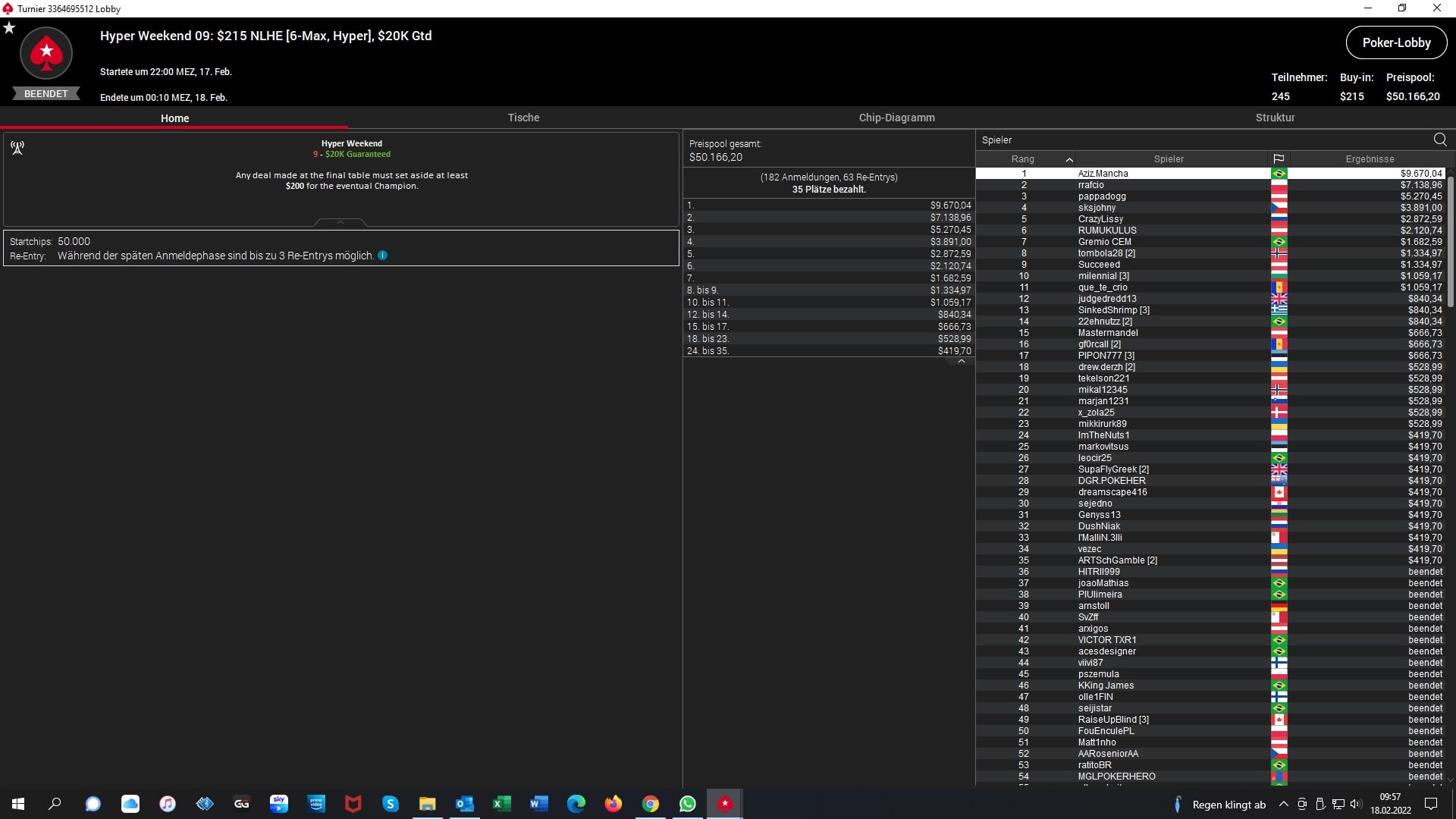This screenshot has height=819, width=1456.
Task: Open the PokerStars taskbar icon
Action: tap(725, 804)
